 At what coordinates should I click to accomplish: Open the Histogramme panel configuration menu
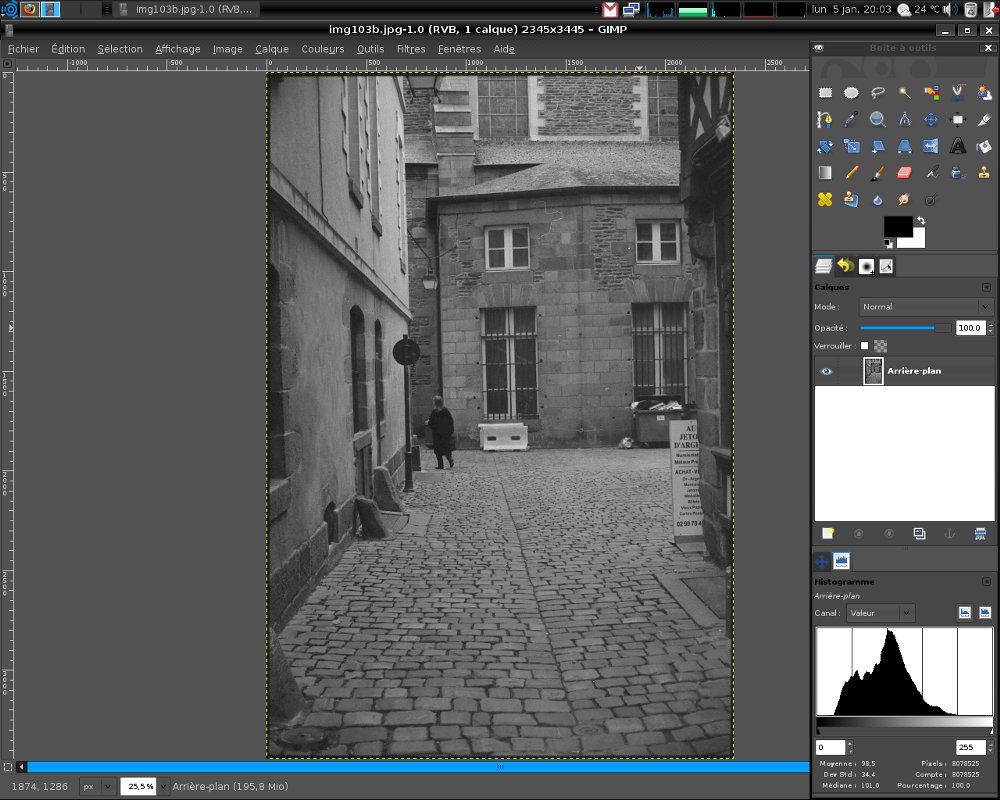click(x=986, y=582)
